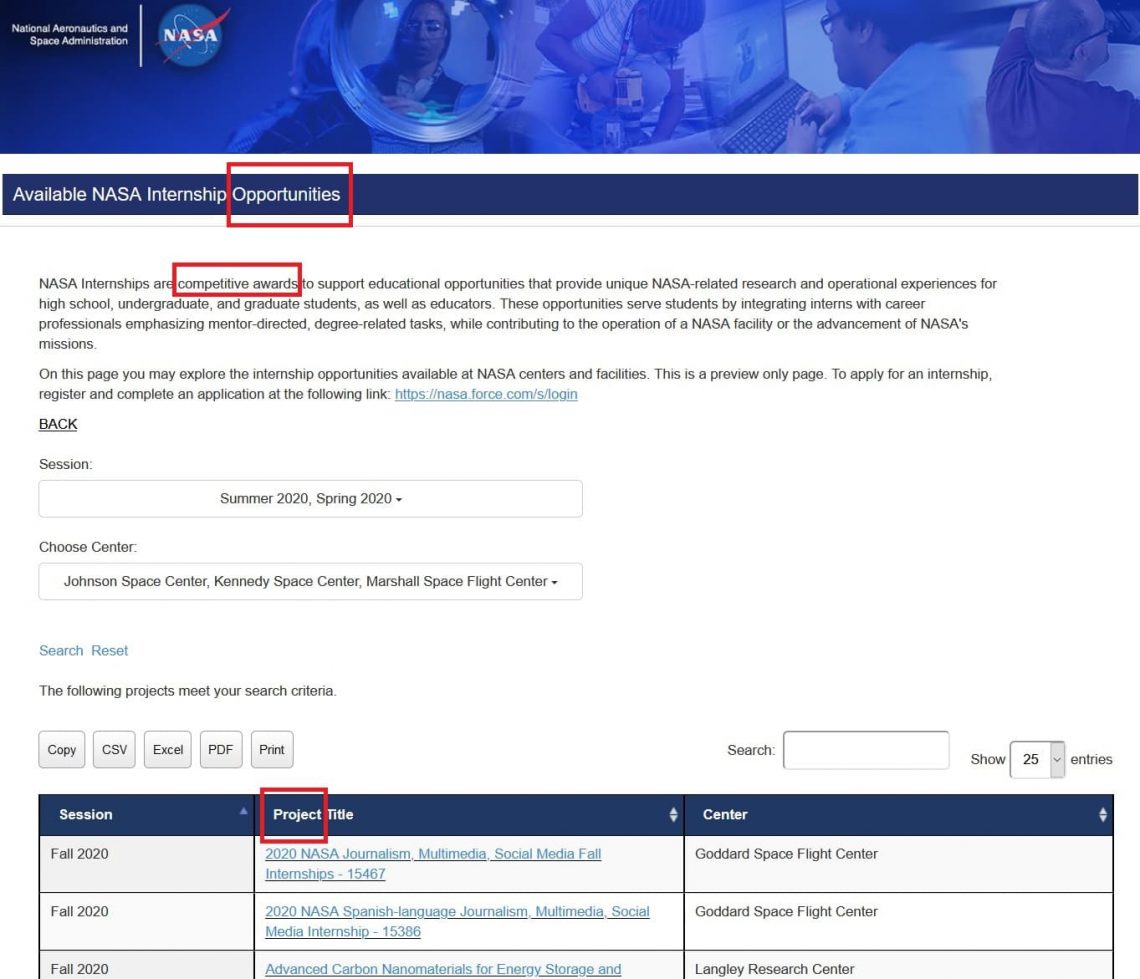Open the nasa.force.com login link
Image resolution: width=1140 pixels, height=979 pixels.
tap(486, 395)
